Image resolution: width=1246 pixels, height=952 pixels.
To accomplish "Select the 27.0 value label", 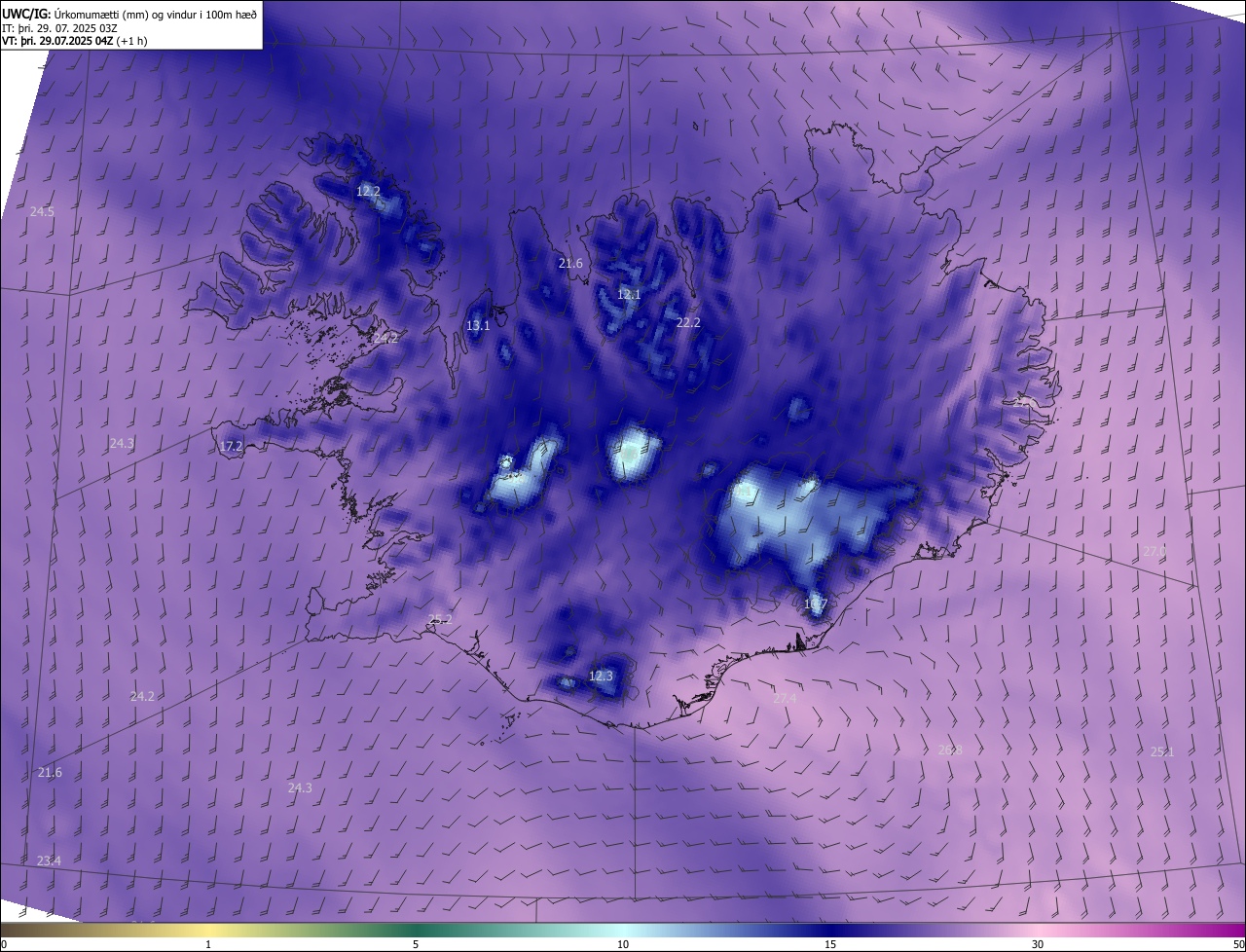I will [x=1154, y=551].
